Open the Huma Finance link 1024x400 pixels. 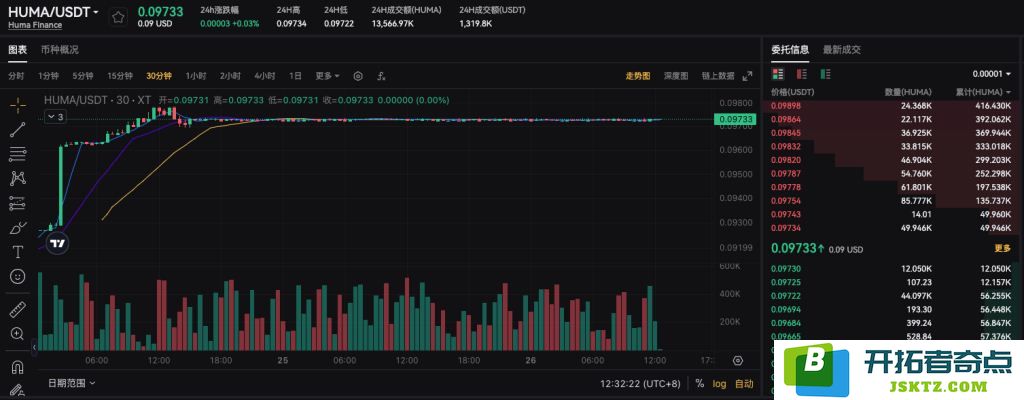click(x=35, y=25)
